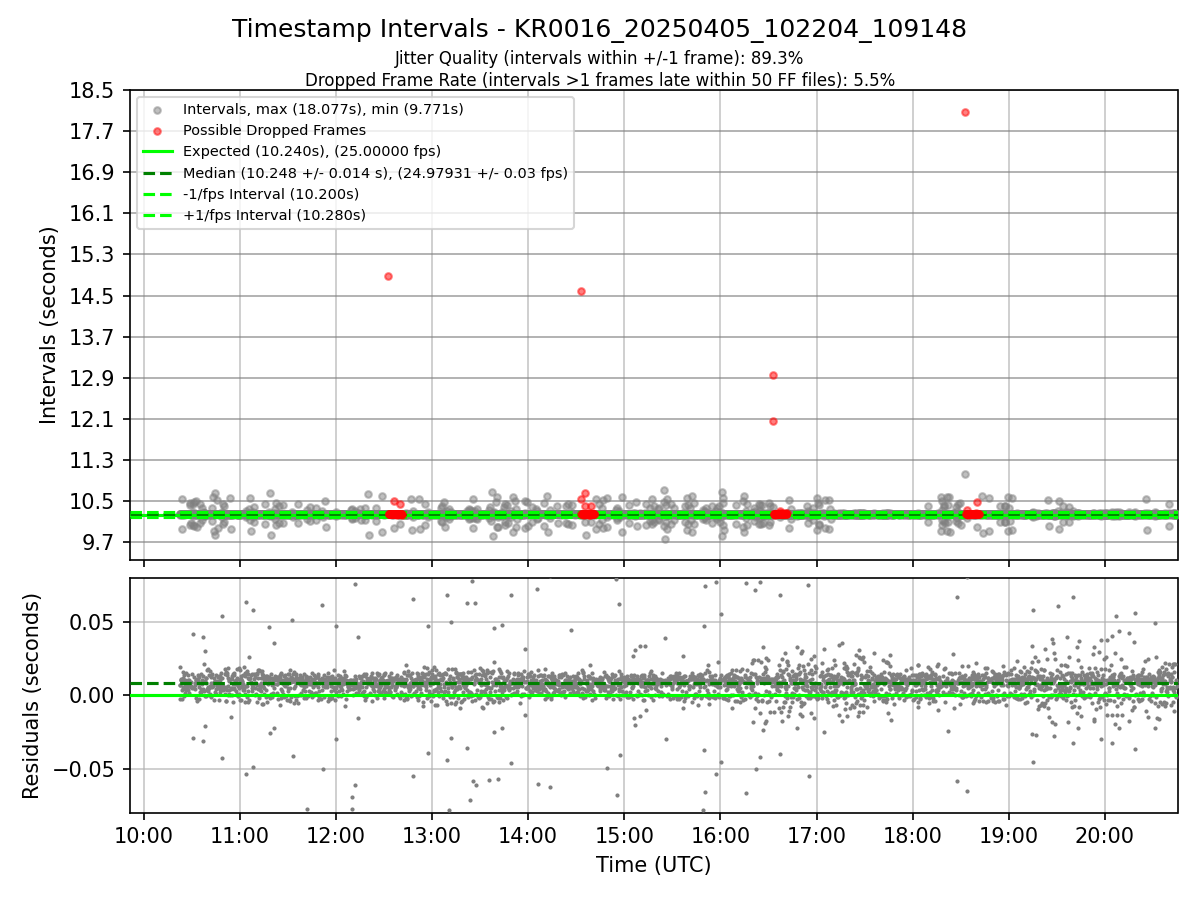Click the 15:00 time tick label
1200x900 pixels.
(x=624, y=835)
